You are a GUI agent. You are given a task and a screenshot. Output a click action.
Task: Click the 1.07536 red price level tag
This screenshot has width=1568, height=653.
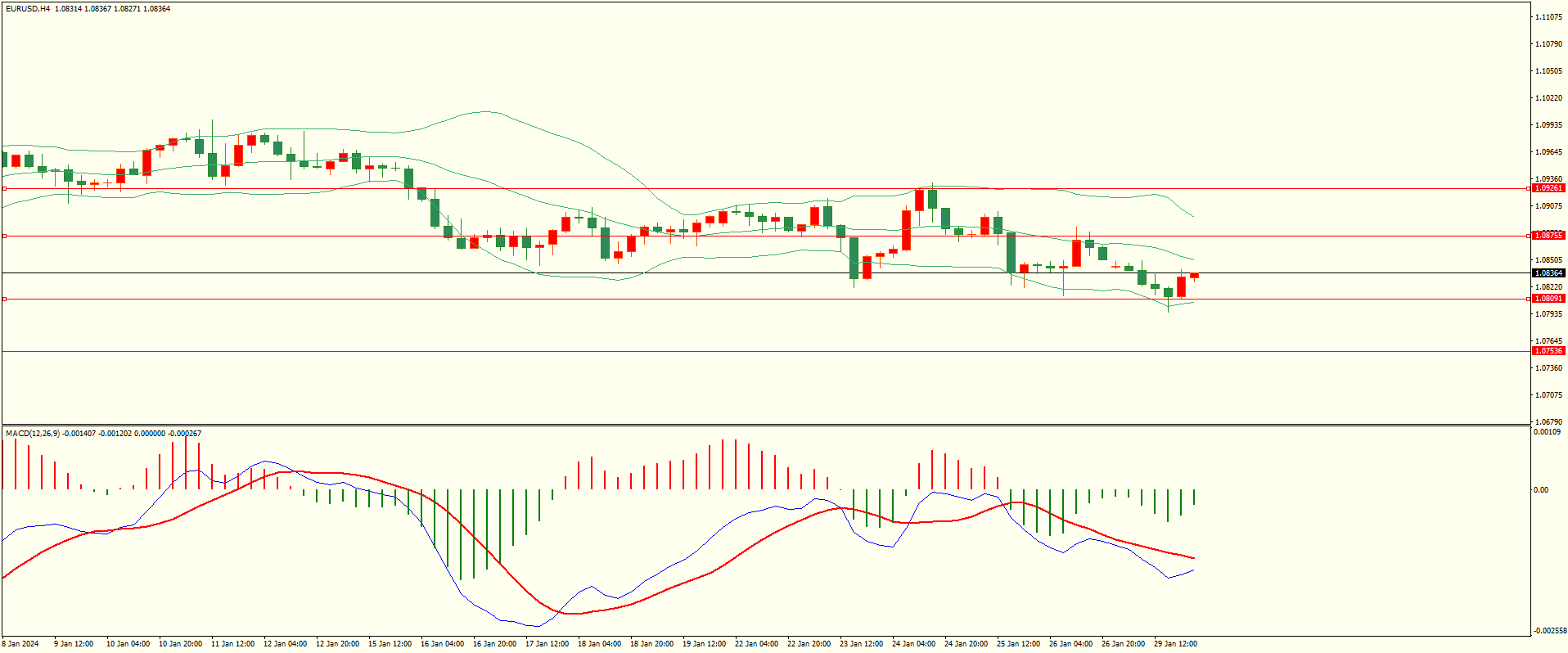(x=1548, y=351)
